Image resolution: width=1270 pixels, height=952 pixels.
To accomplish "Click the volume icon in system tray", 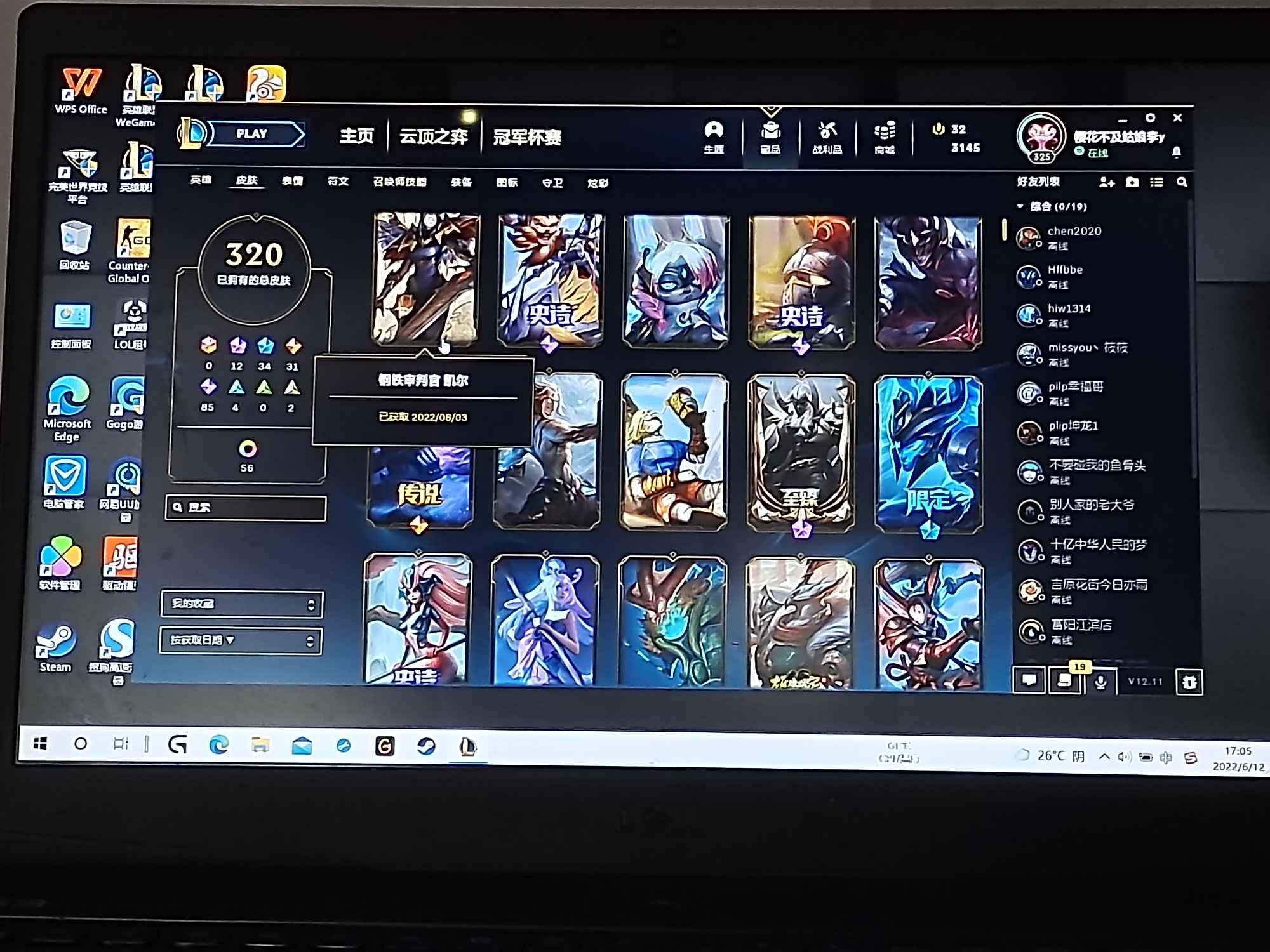I will [x=1125, y=757].
